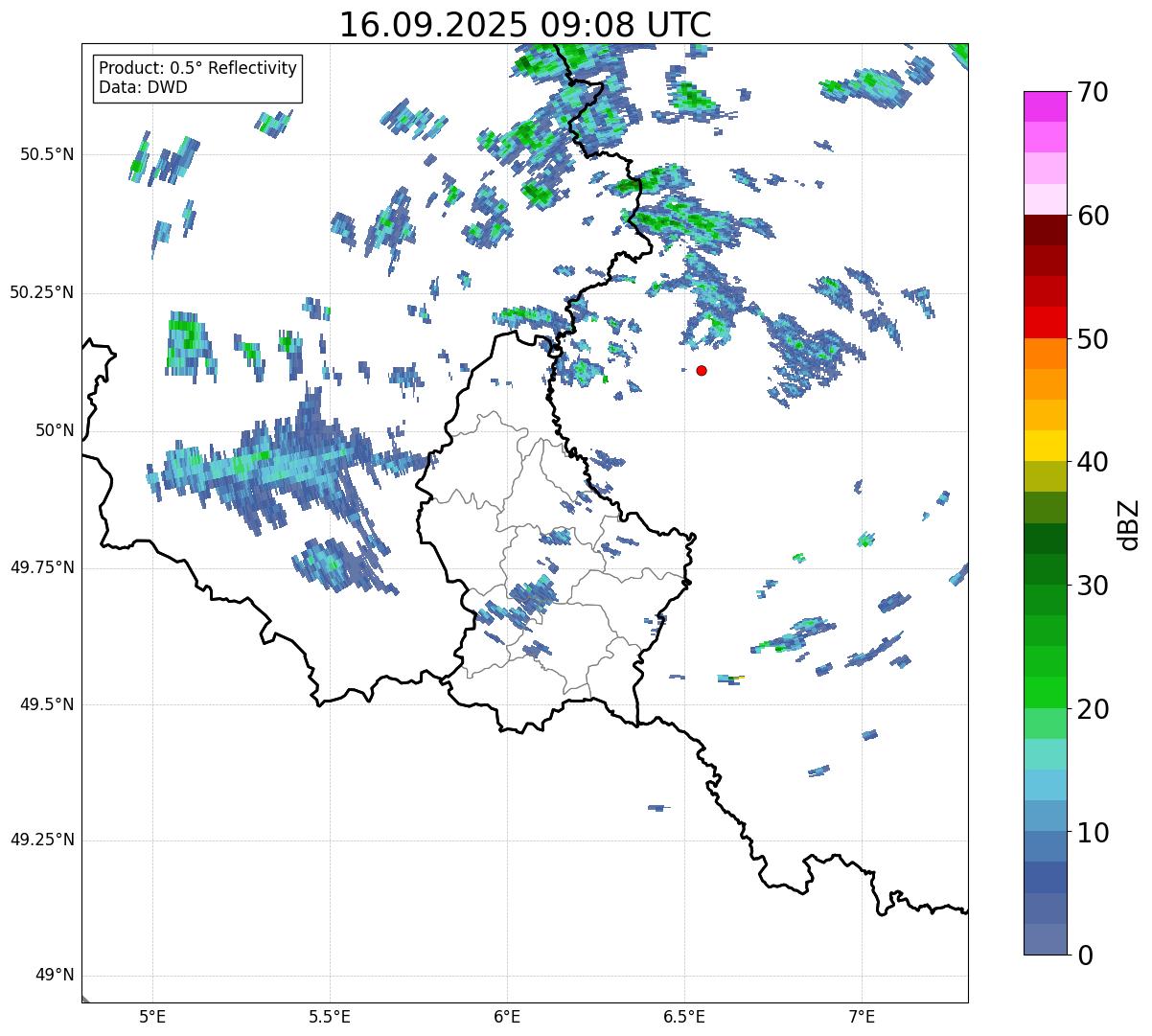
Task: Click the dBZ colorbar axis label
Action: pyautogui.click(x=1129, y=523)
